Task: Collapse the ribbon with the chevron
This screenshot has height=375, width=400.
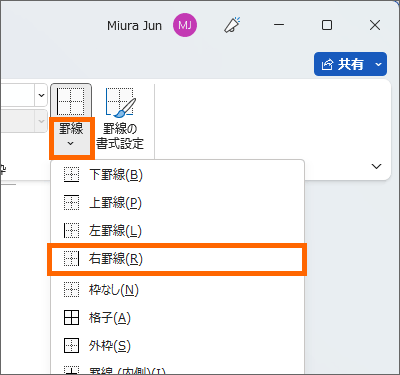Action: pos(376,166)
